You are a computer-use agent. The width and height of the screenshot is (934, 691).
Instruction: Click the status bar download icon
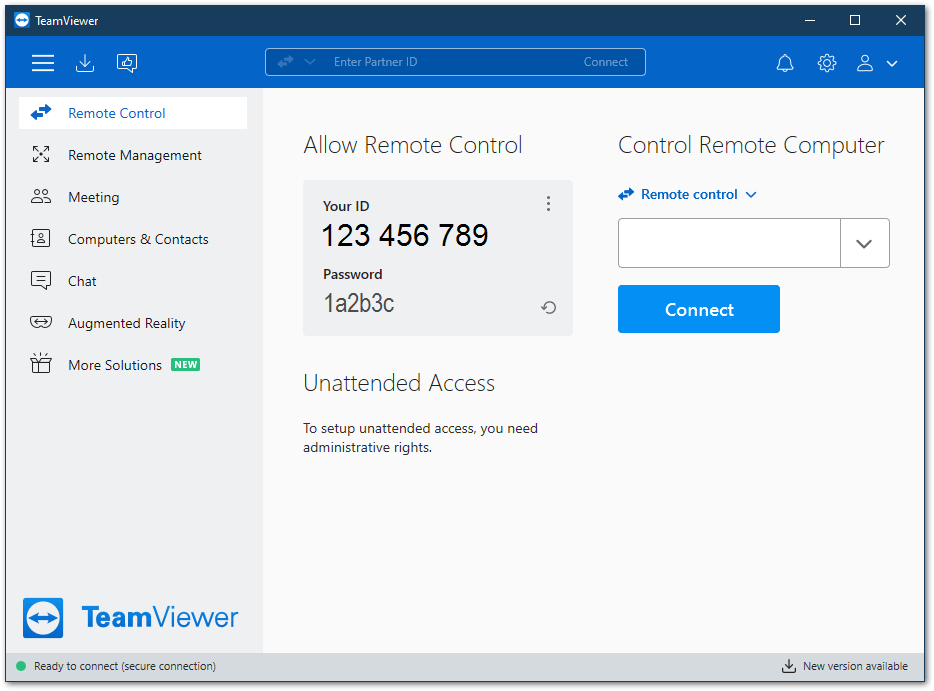(x=789, y=666)
